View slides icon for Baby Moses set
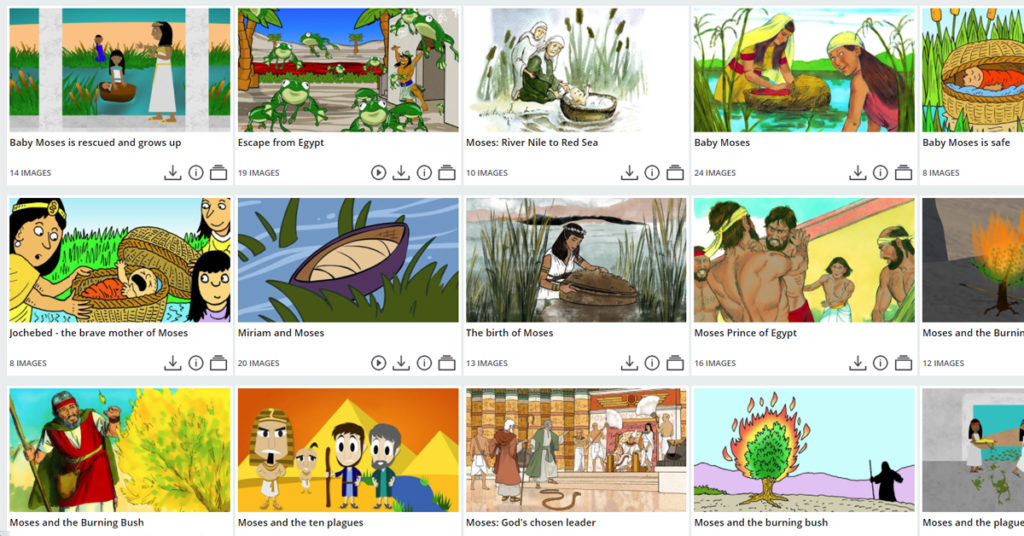This screenshot has height=536, width=1024. (x=903, y=172)
